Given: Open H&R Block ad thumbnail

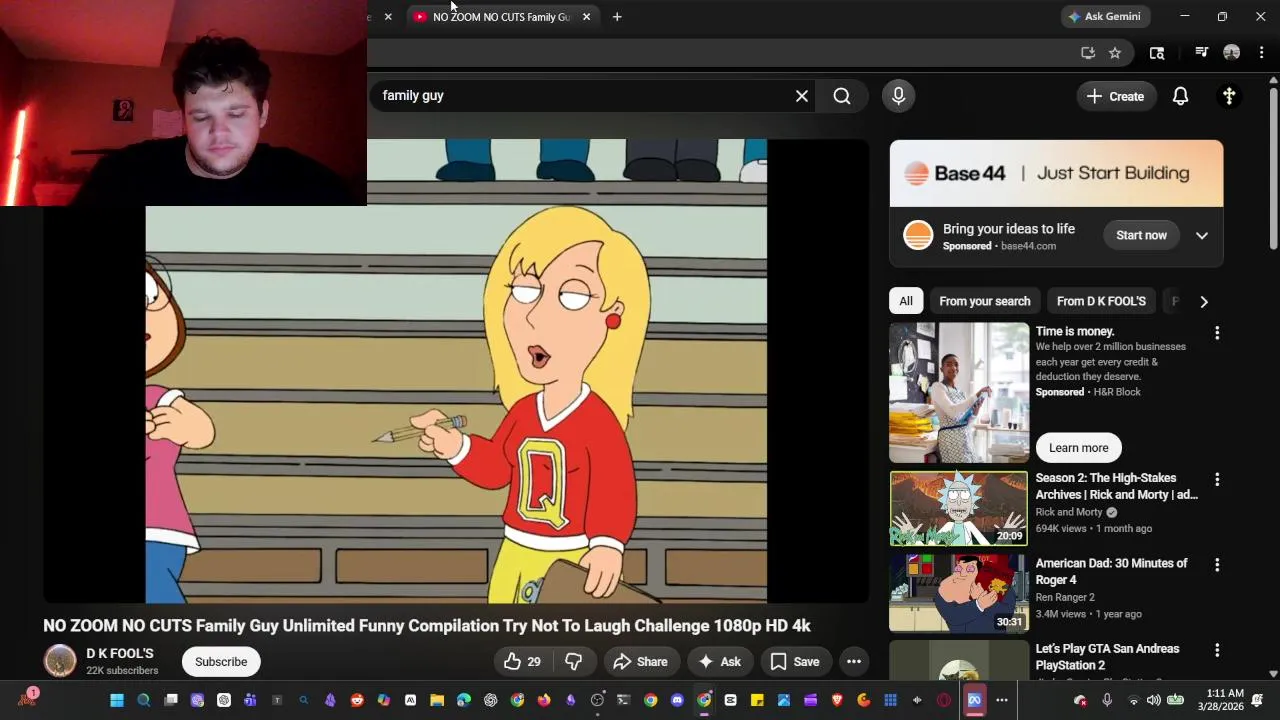Looking at the screenshot, I should 959,392.
